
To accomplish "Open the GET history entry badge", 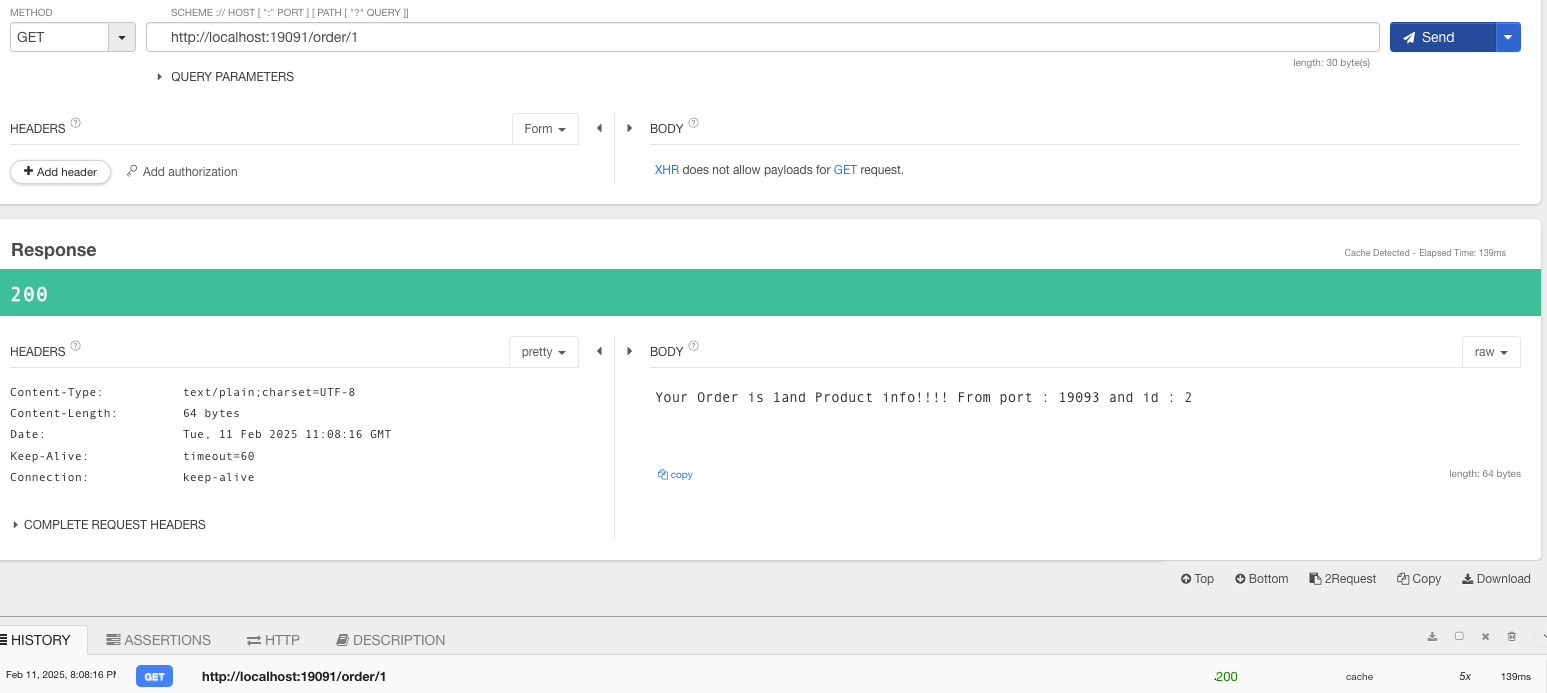I will coord(154,677).
